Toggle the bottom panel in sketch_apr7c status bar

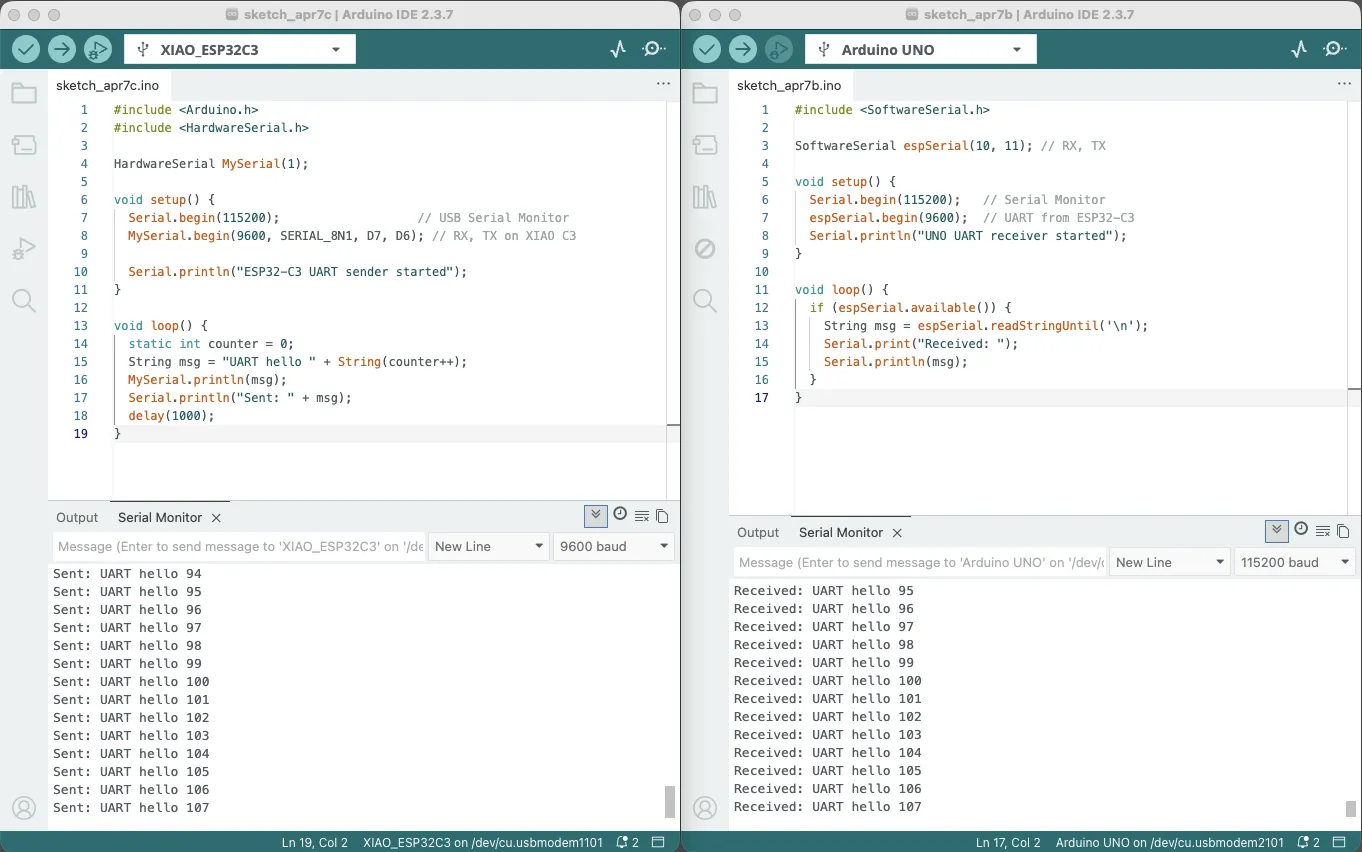(x=658, y=842)
